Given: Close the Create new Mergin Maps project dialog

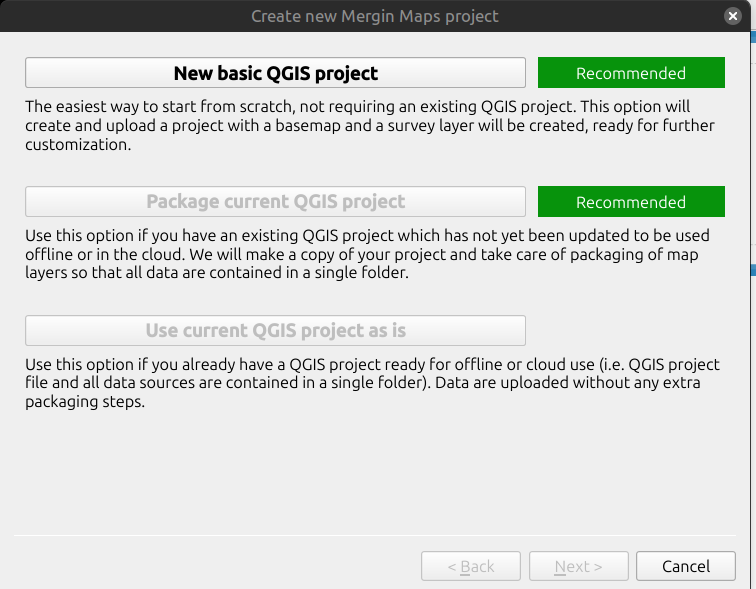Looking at the screenshot, I should pos(732,16).
